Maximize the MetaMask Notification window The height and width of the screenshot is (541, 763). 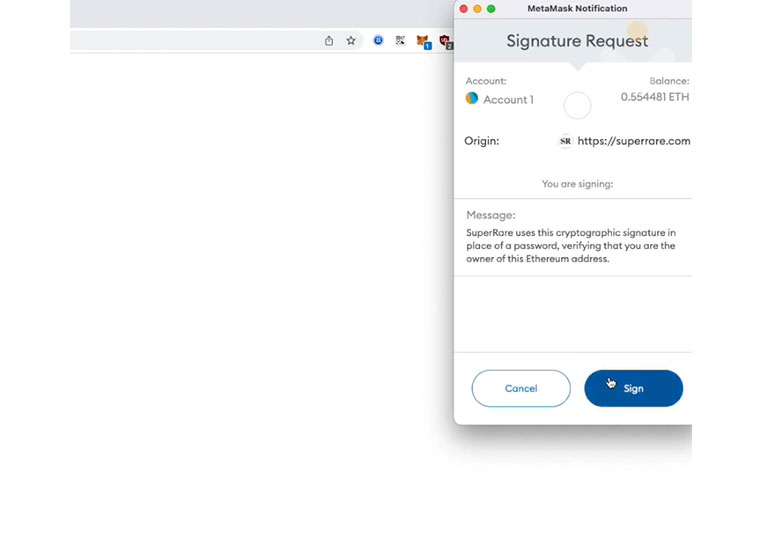491,9
